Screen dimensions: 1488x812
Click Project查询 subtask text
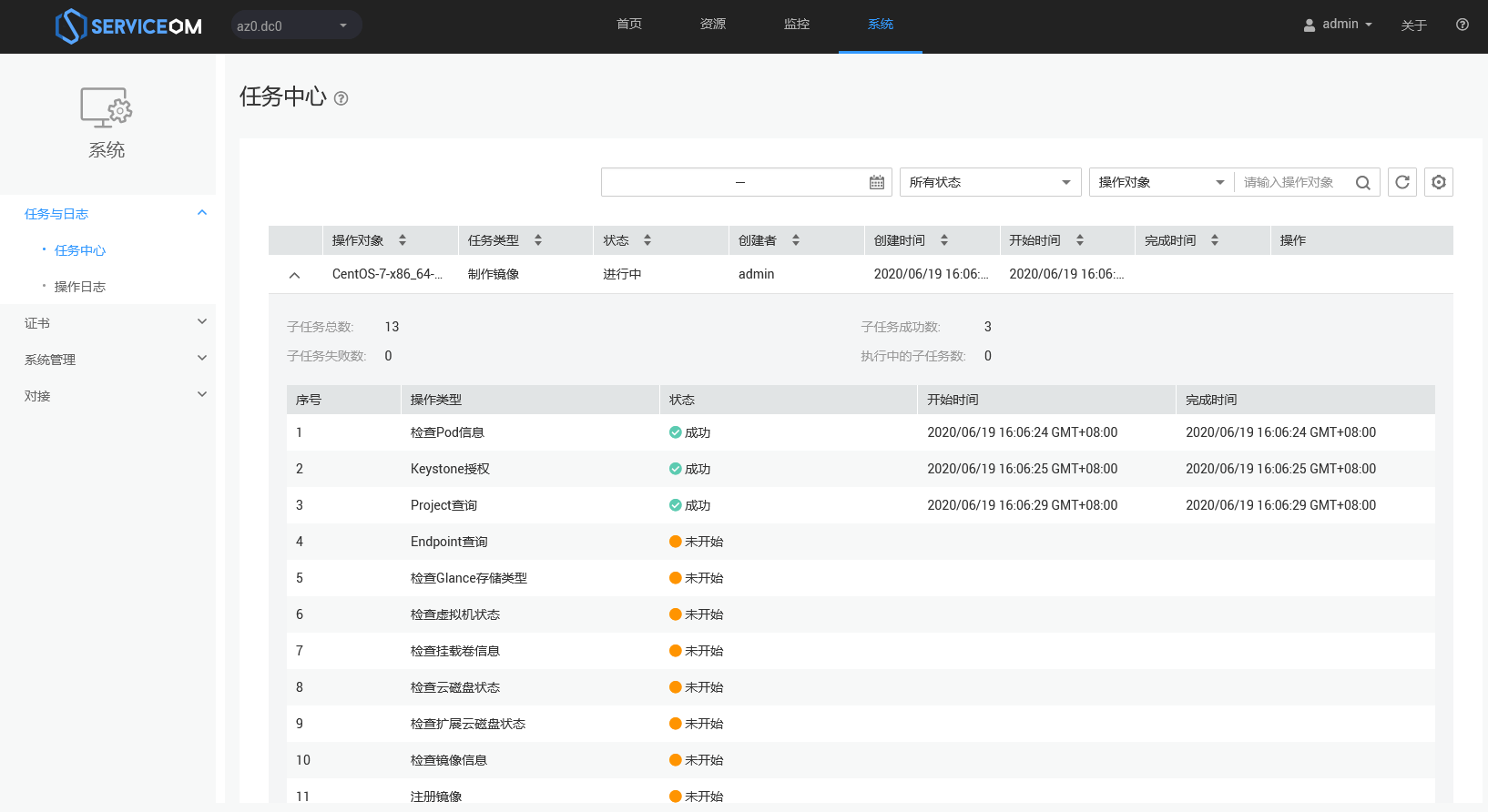(443, 505)
